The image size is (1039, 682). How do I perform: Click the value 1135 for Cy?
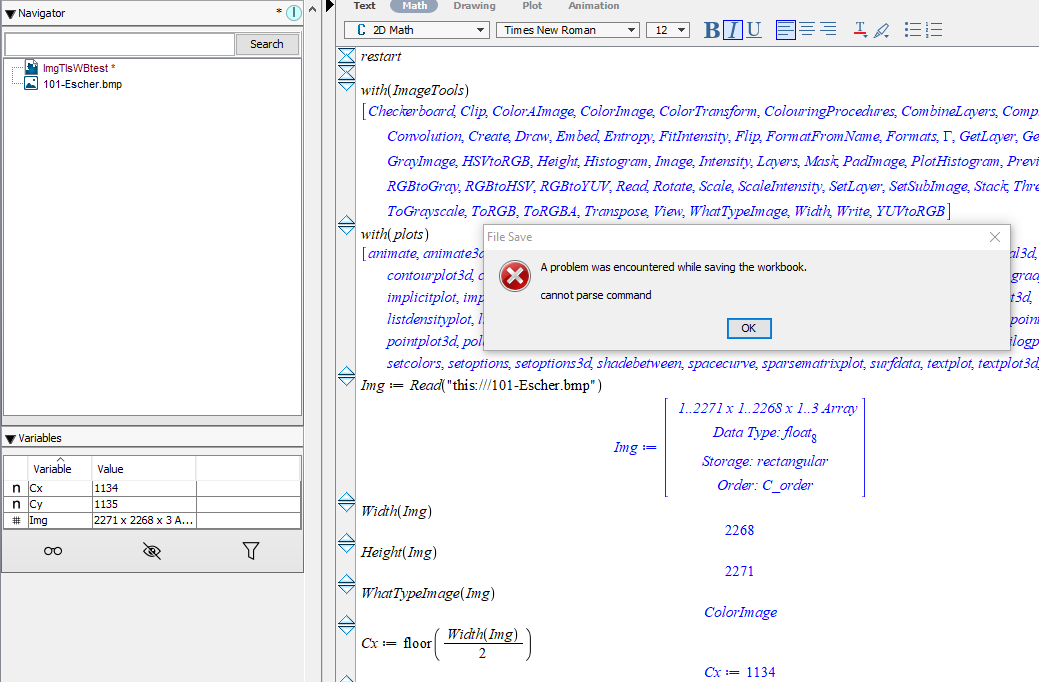(106, 504)
